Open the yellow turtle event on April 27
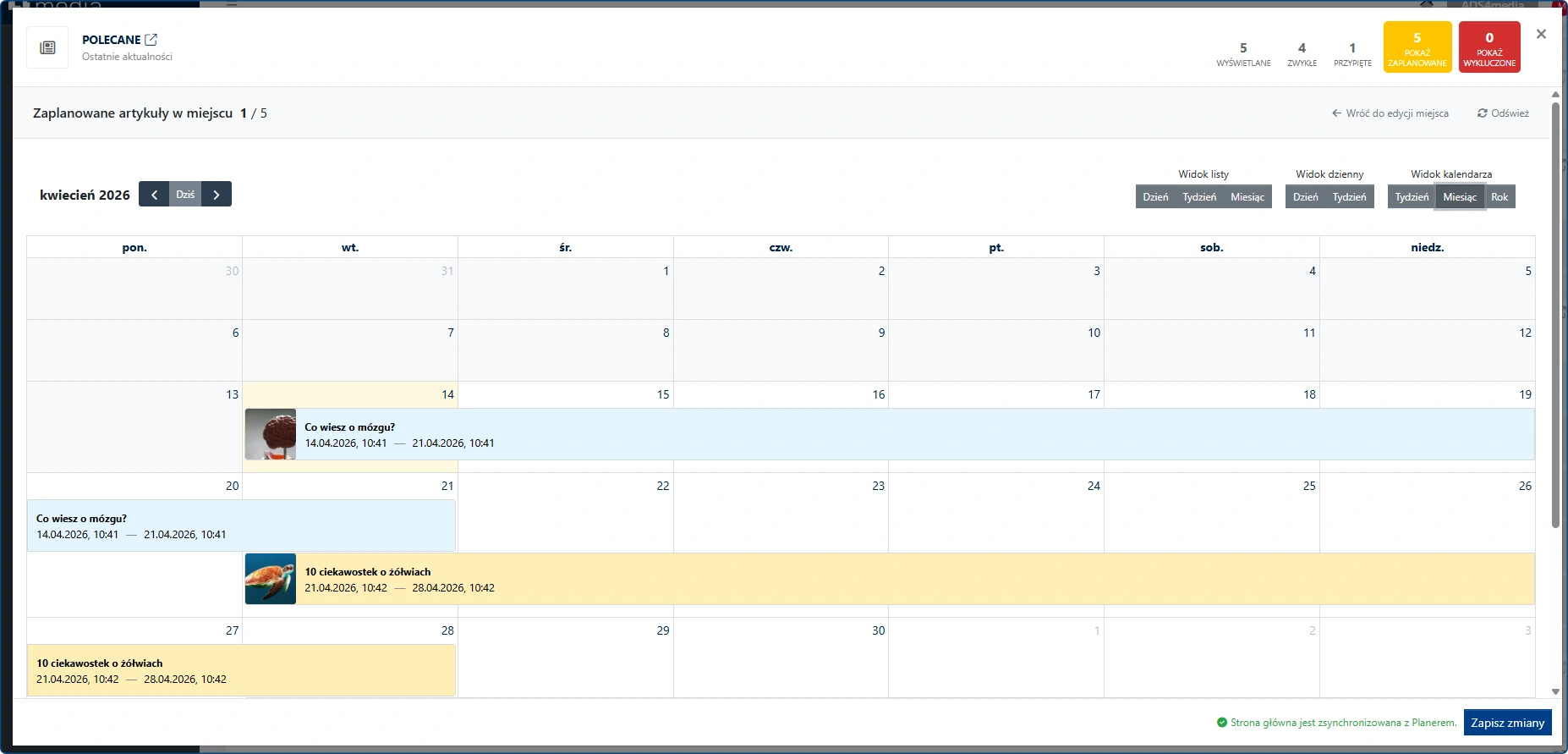The image size is (1568, 754). (x=241, y=671)
